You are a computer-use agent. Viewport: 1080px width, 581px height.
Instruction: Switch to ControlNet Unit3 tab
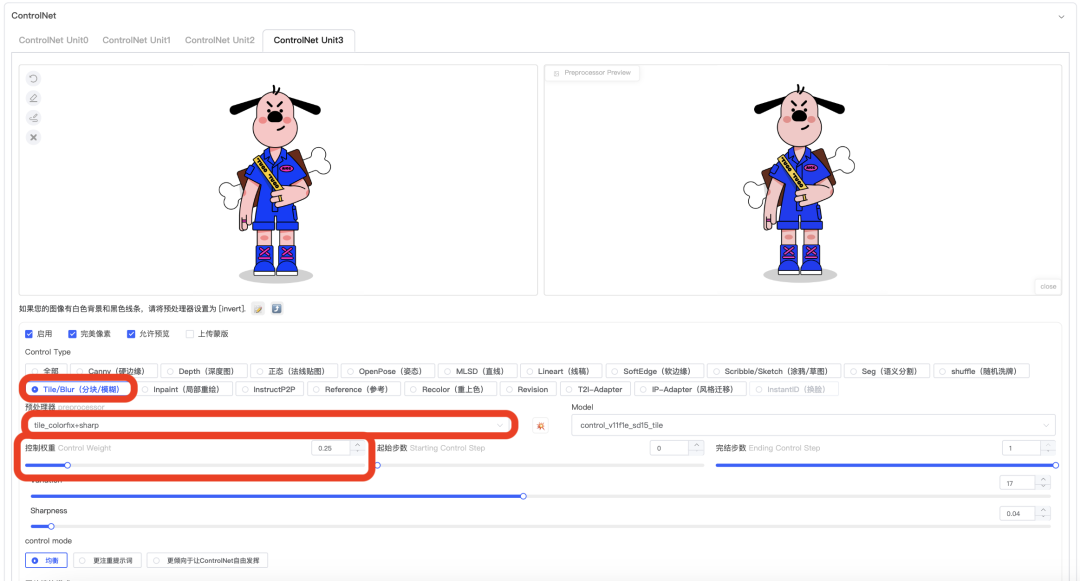pos(309,41)
